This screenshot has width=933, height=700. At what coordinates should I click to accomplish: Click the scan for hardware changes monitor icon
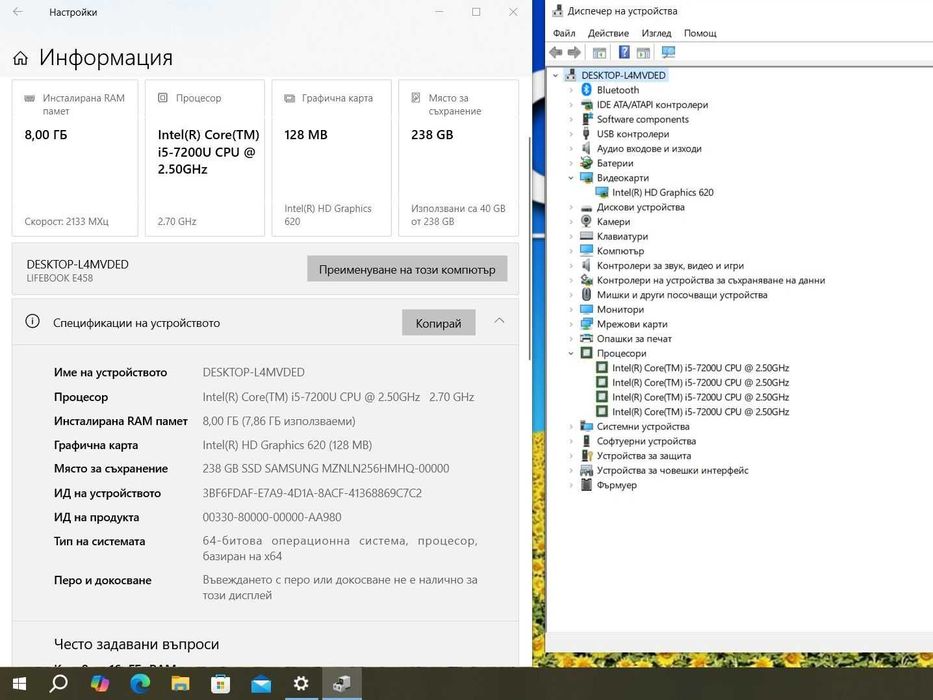pos(668,52)
